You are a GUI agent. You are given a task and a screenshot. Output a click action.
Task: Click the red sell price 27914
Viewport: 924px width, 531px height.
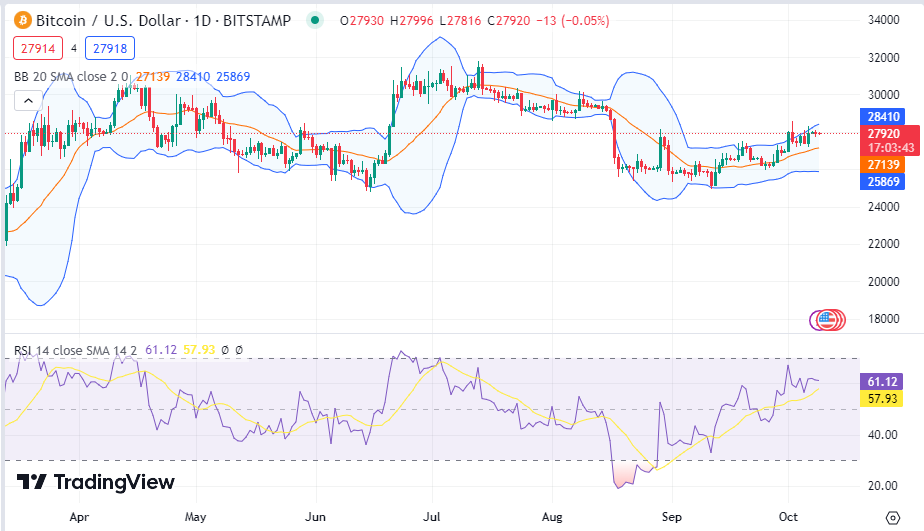point(38,48)
